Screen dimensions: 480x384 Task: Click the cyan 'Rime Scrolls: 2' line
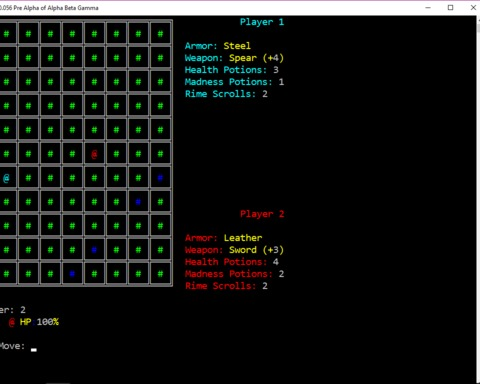tap(226, 94)
